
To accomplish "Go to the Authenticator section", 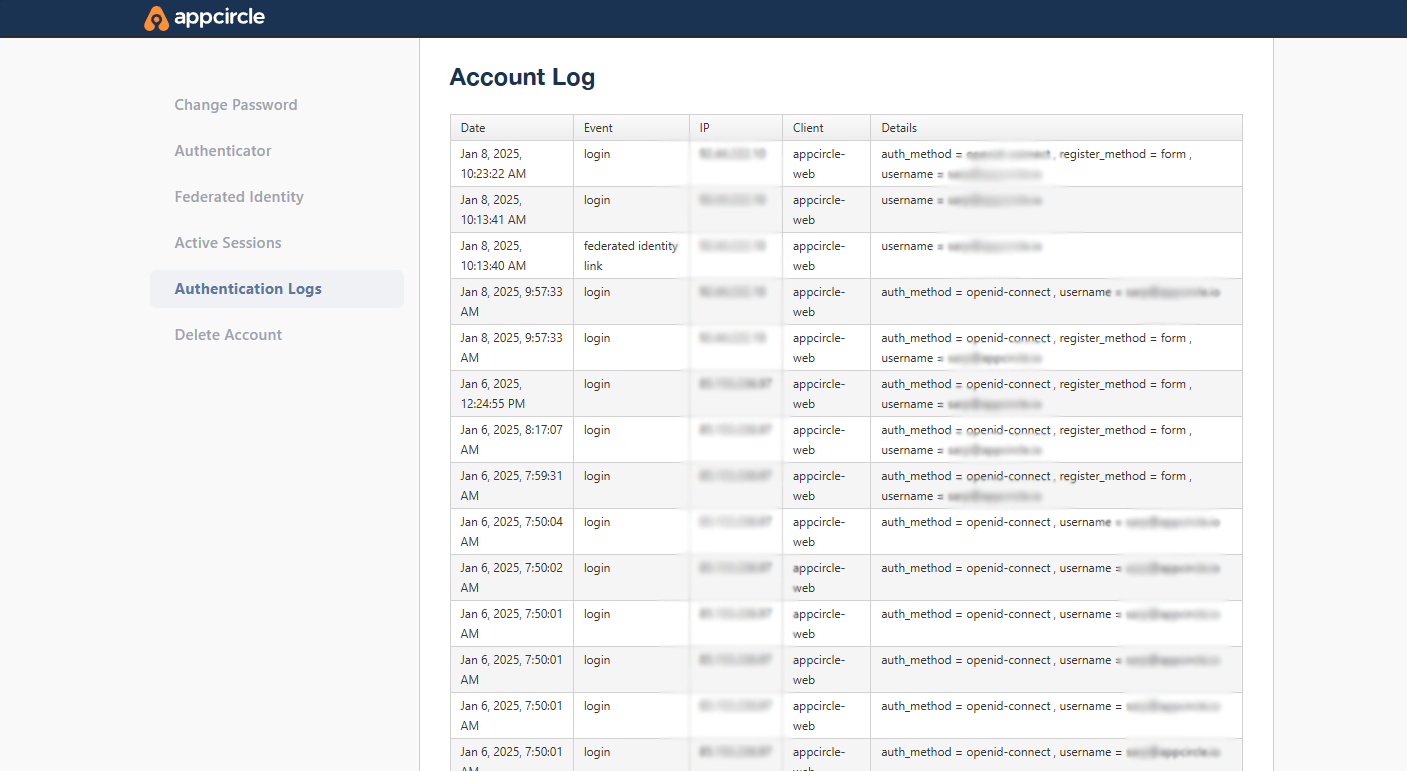I will (x=223, y=151).
